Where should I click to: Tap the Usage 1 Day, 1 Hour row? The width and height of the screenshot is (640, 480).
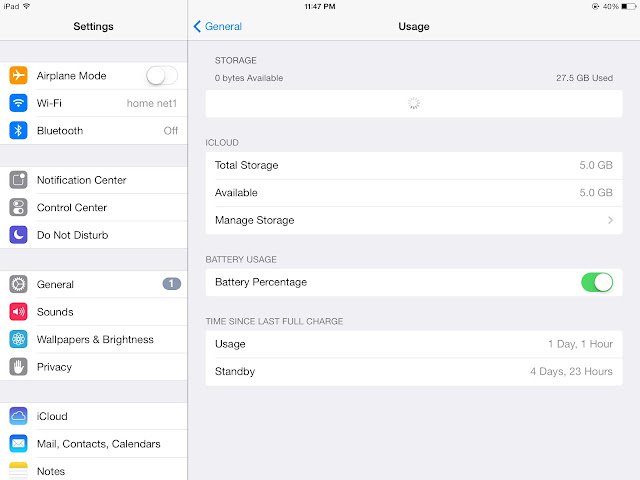point(414,344)
